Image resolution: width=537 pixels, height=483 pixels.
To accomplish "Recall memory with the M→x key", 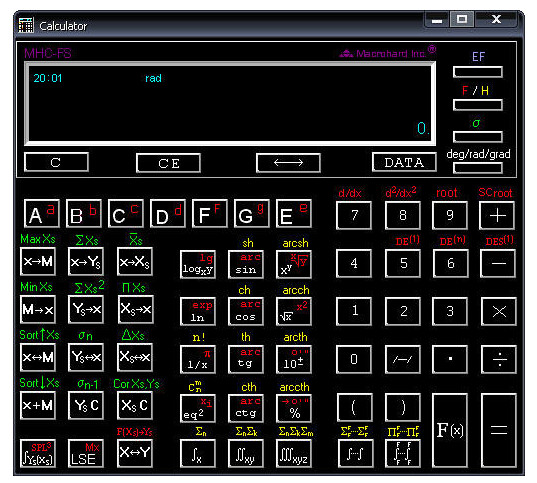I will [38, 309].
